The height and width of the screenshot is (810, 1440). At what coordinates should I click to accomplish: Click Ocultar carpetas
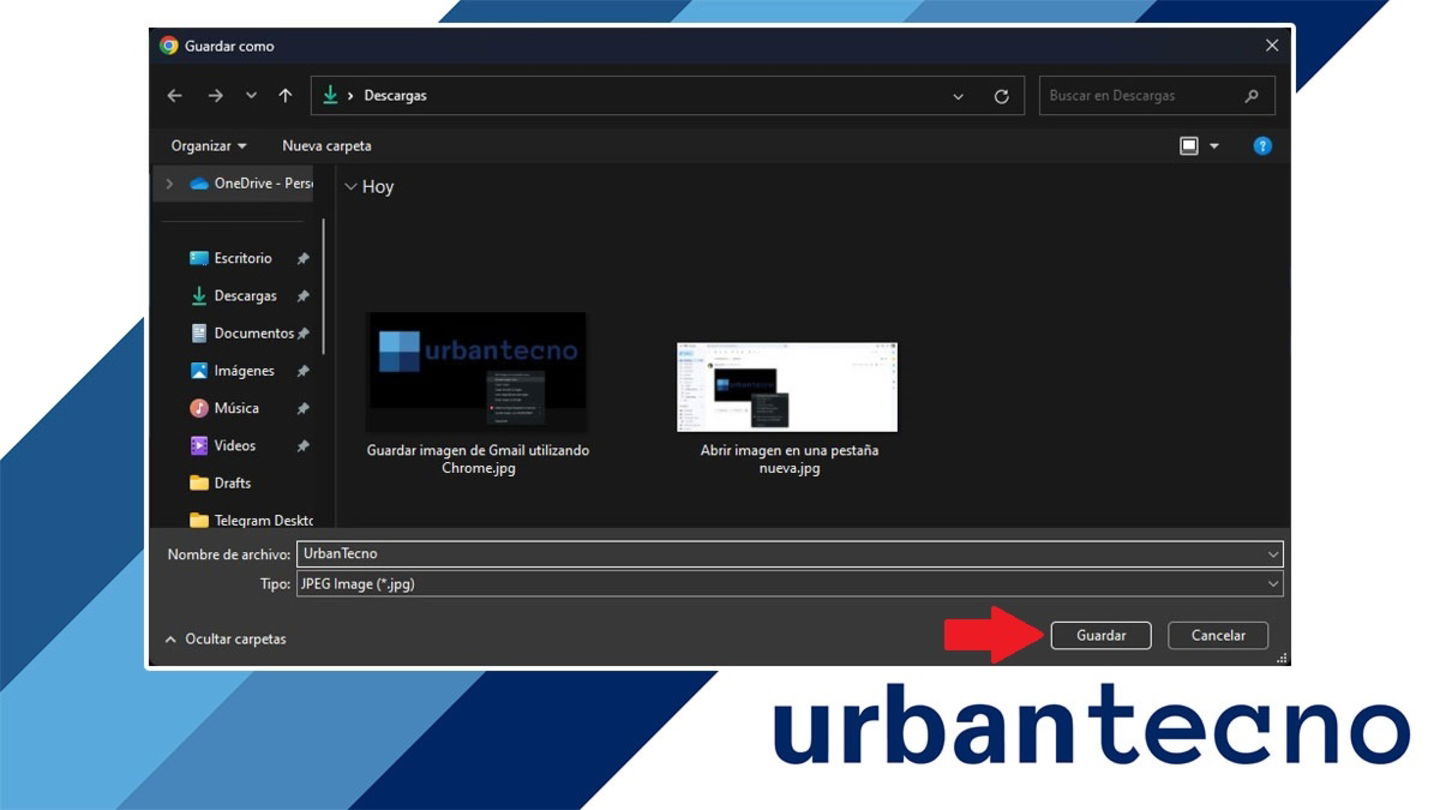(x=226, y=639)
